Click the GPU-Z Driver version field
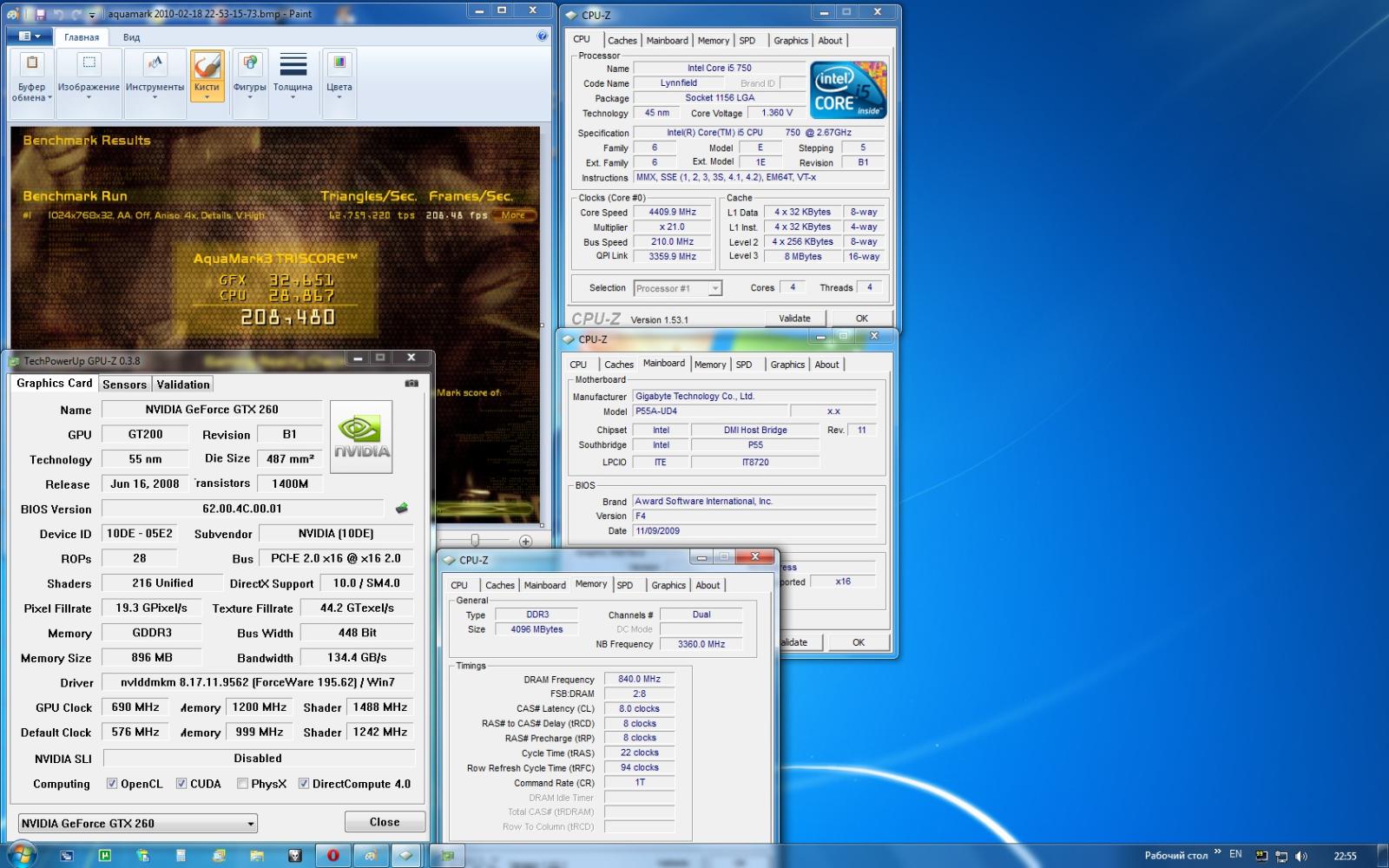 click(257, 682)
